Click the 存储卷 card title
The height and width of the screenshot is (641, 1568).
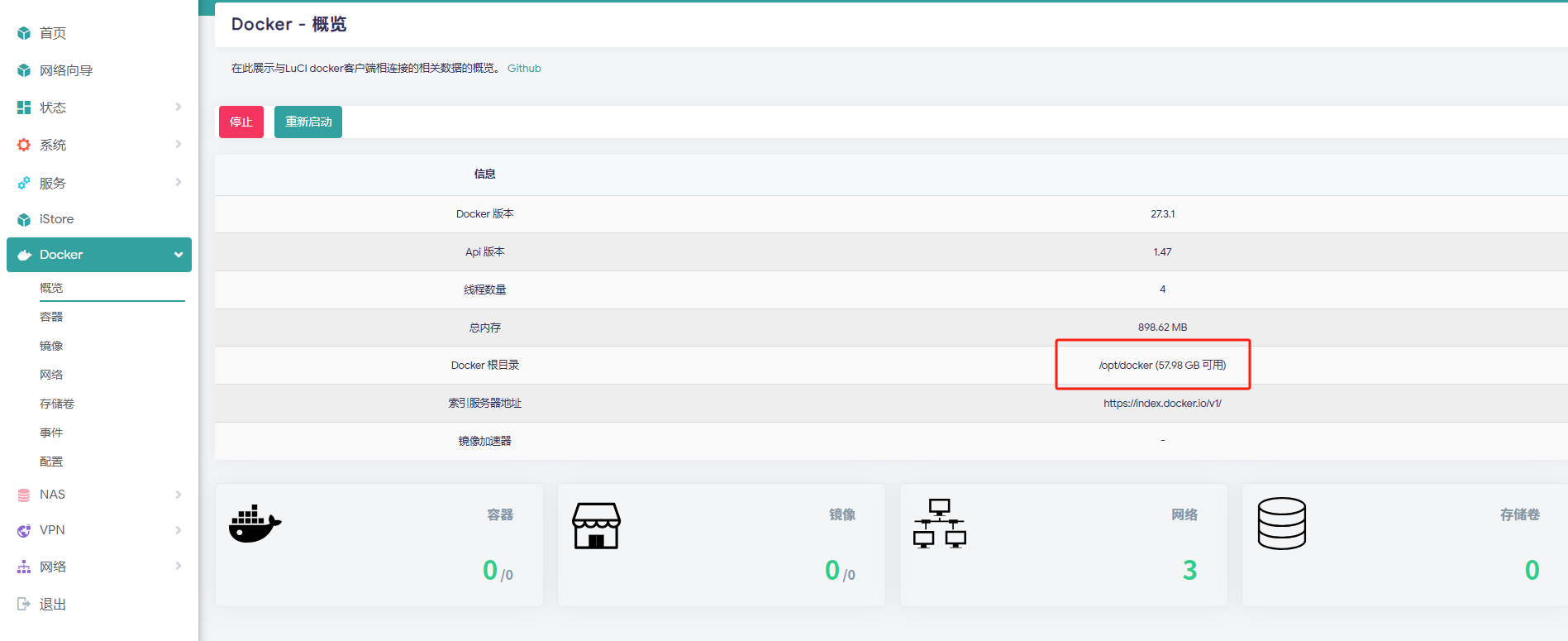coord(1520,514)
